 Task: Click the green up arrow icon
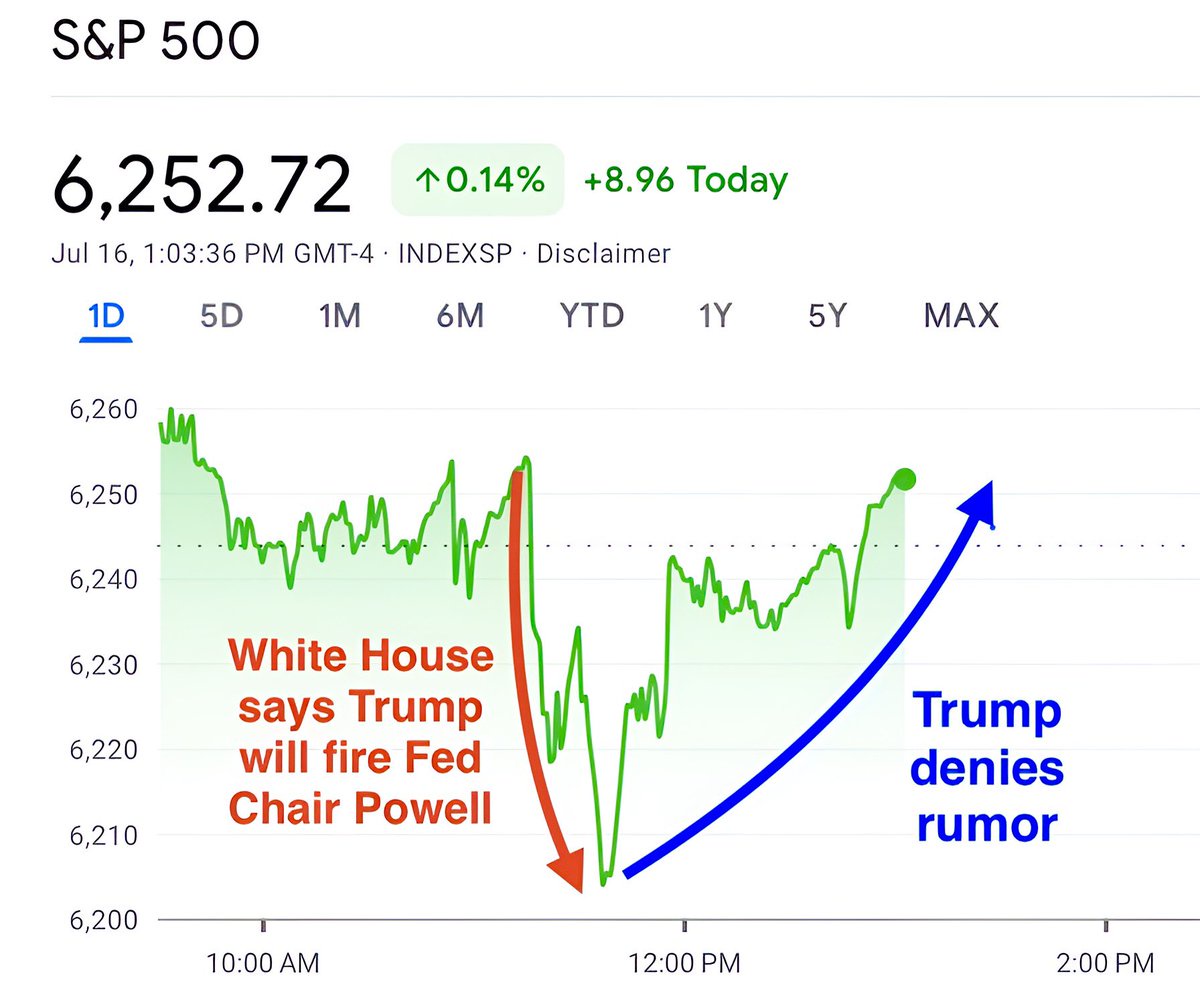[x=427, y=181]
